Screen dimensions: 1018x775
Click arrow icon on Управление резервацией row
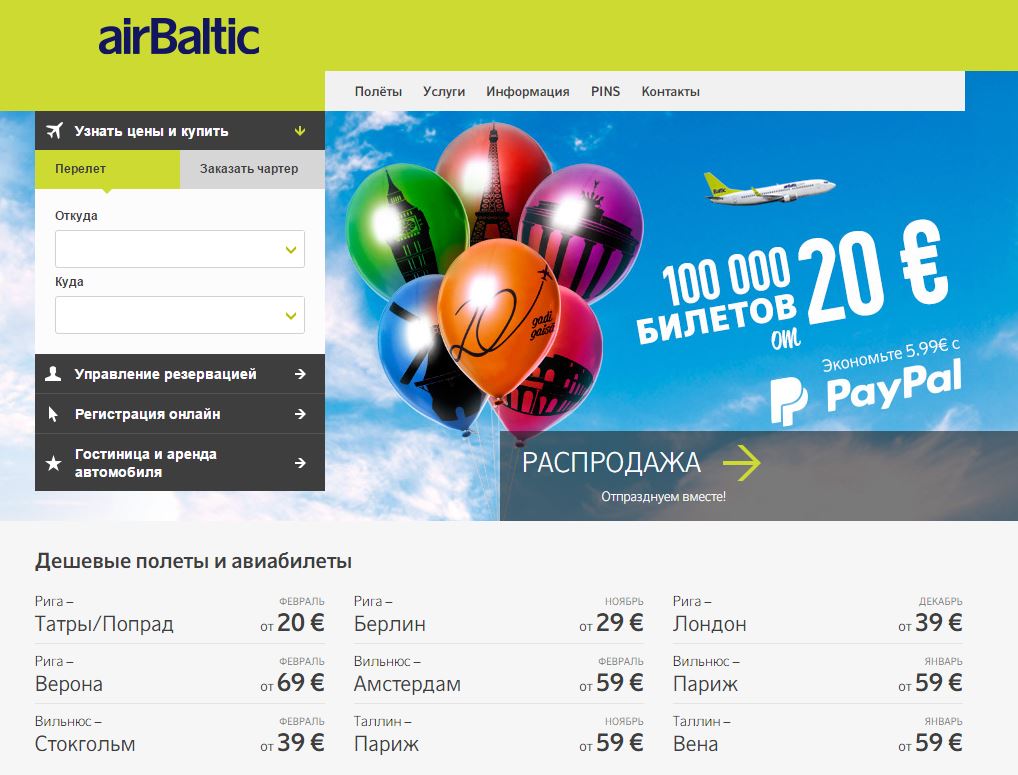tap(300, 374)
